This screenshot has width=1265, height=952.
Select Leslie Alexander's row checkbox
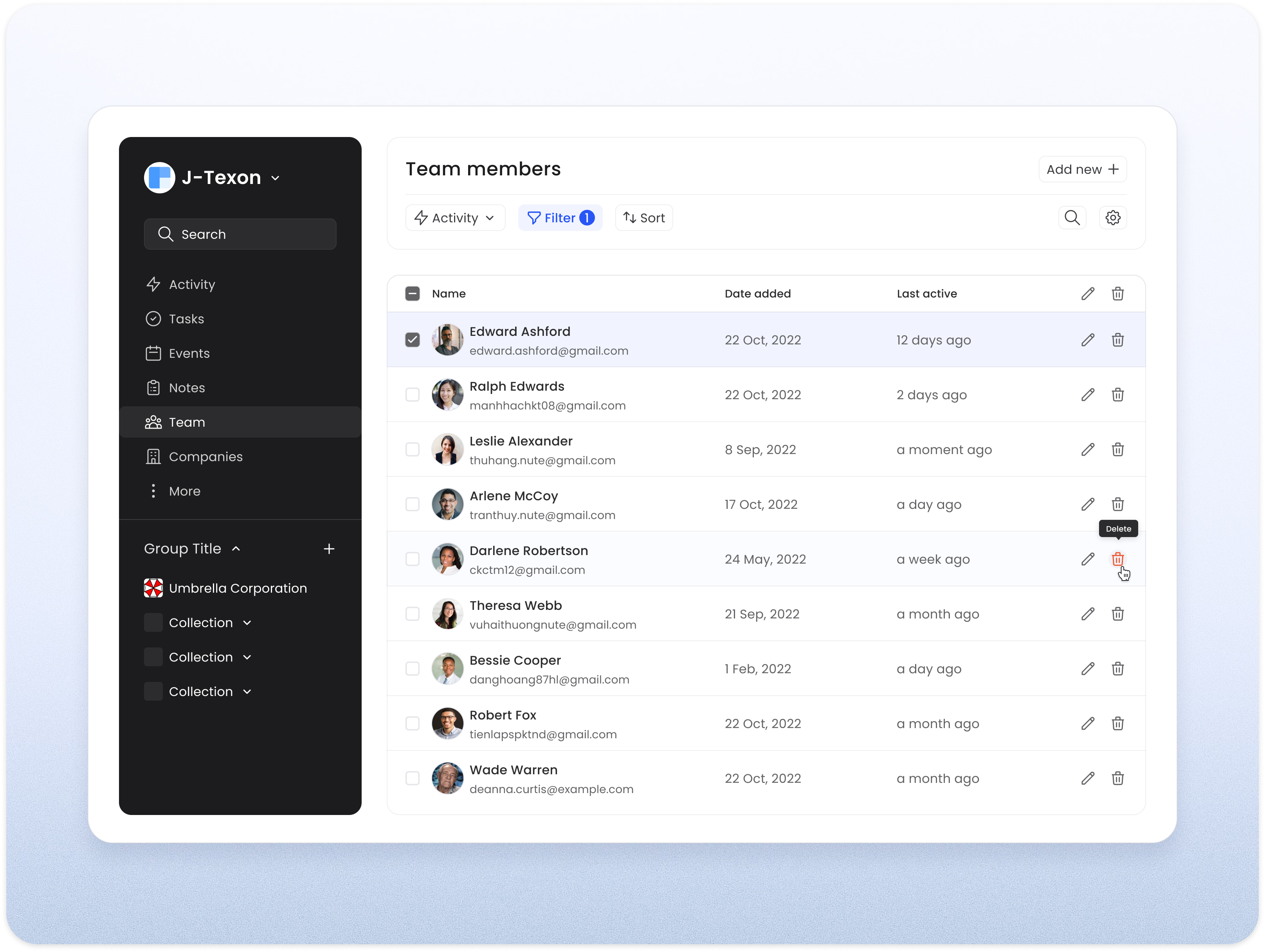tap(412, 449)
